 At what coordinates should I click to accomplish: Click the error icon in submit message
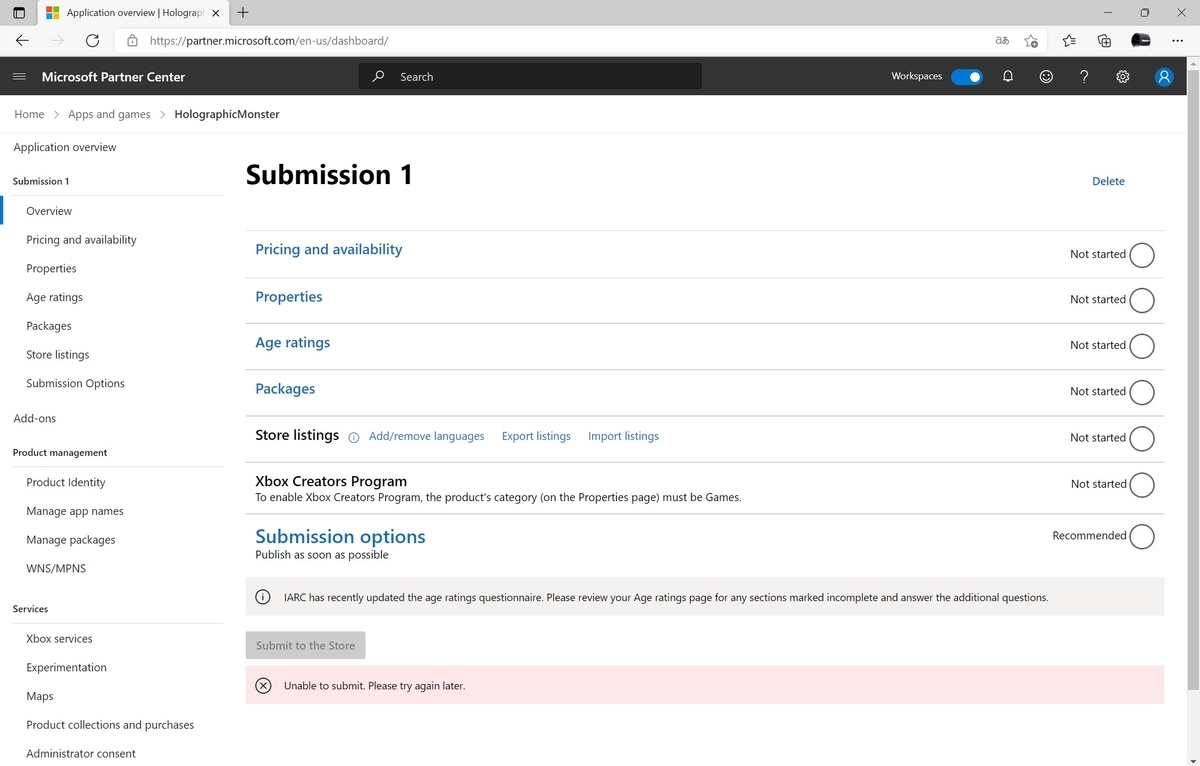263,685
